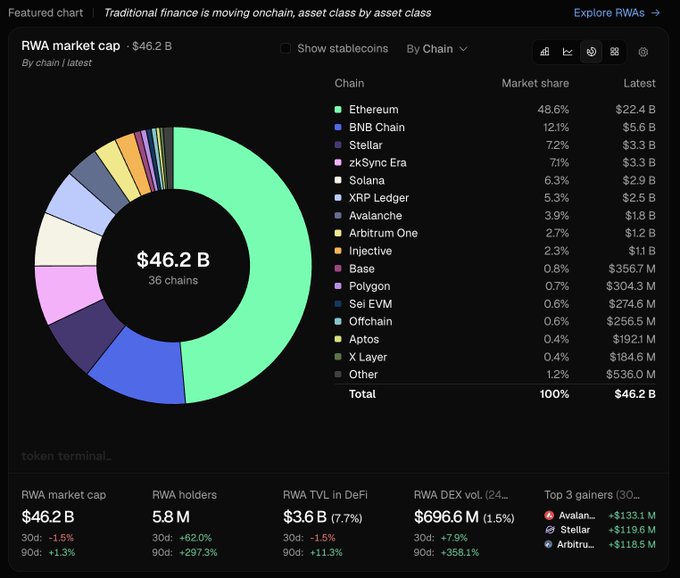Click the Top 3 gainers heading
This screenshot has height=578, width=680.
point(592,495)
